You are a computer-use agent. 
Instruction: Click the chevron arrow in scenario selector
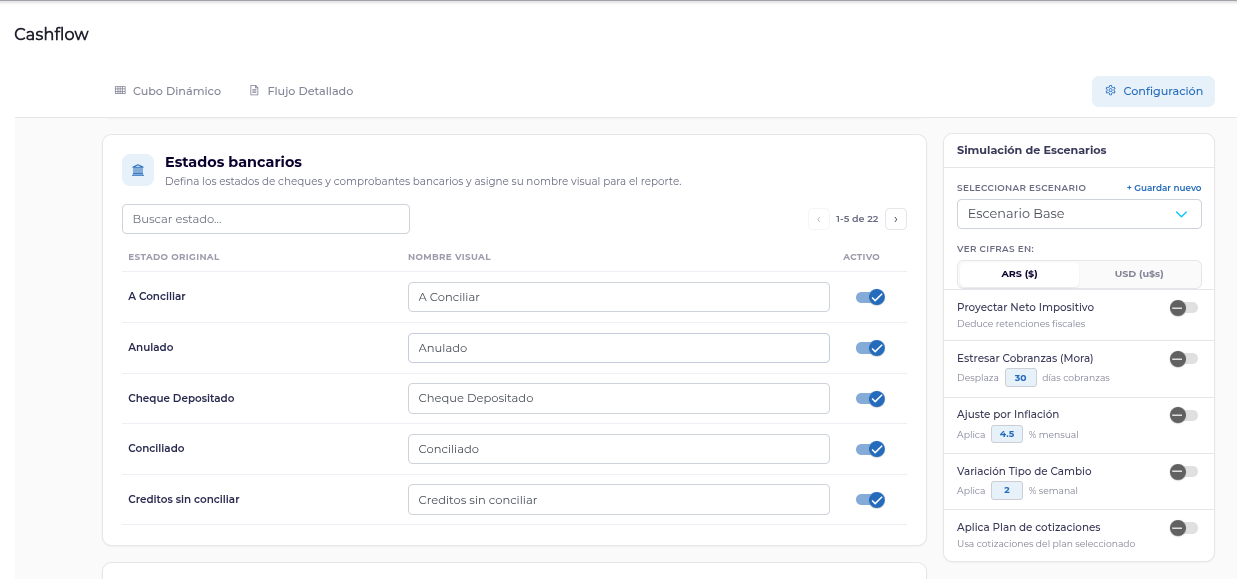point(1181,214)
